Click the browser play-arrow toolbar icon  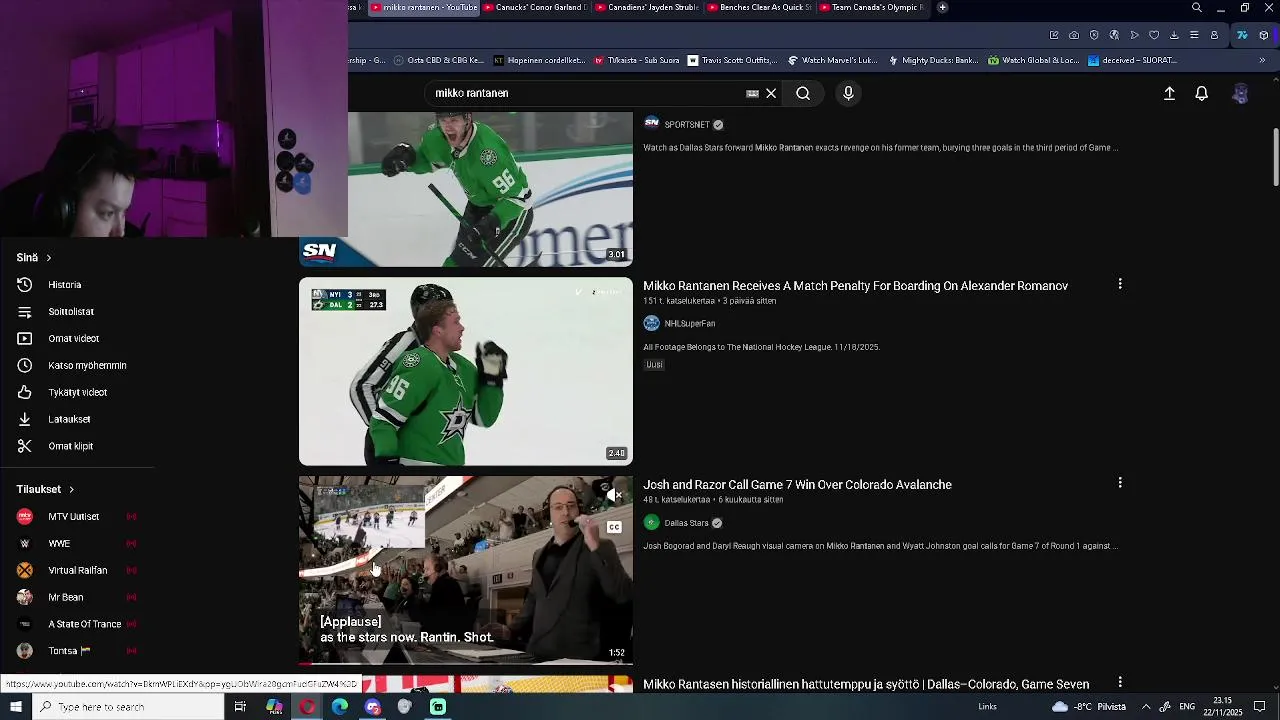[x=1134, y=35]
